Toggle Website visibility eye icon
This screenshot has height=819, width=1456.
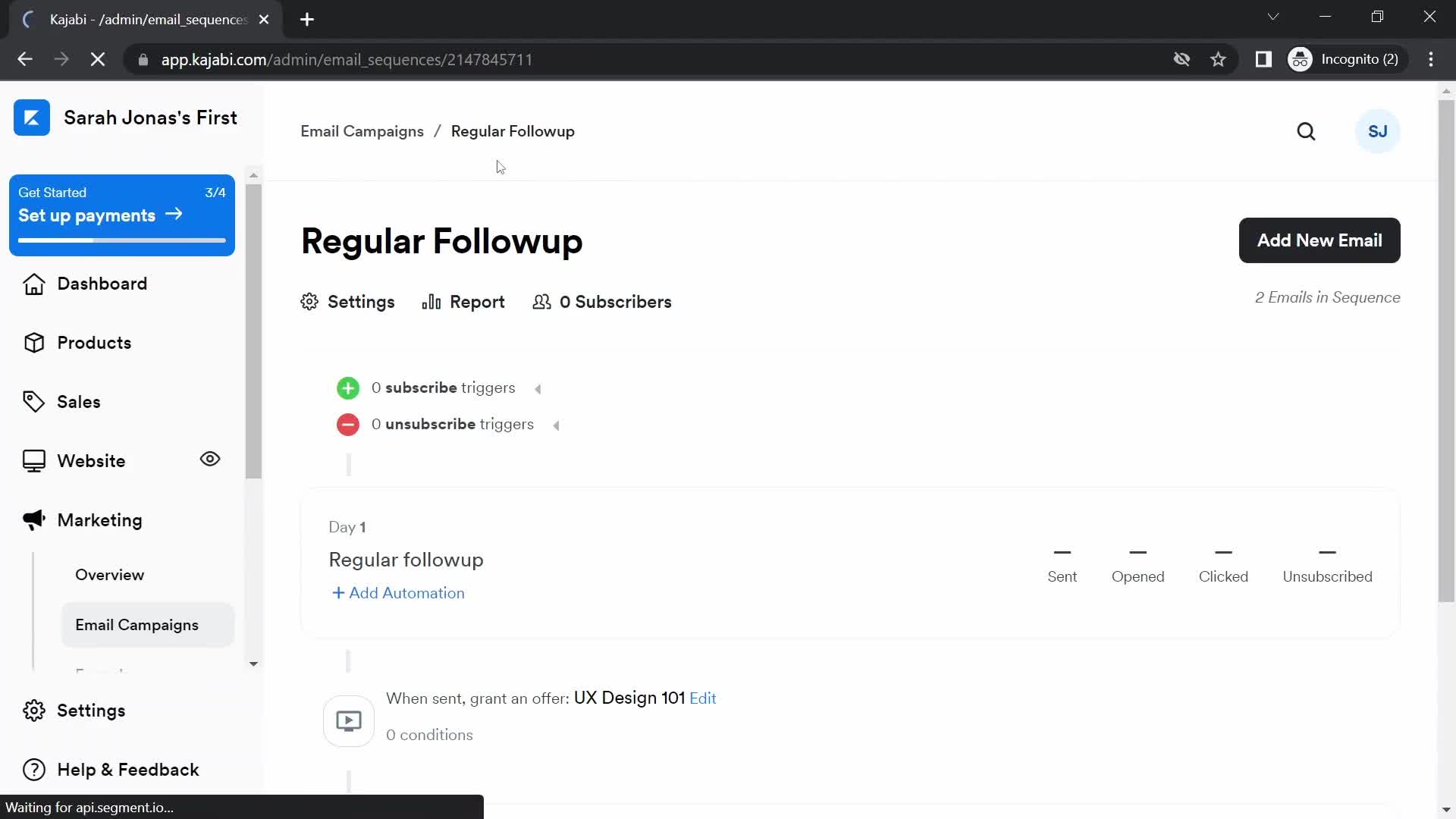coord(210,460)
